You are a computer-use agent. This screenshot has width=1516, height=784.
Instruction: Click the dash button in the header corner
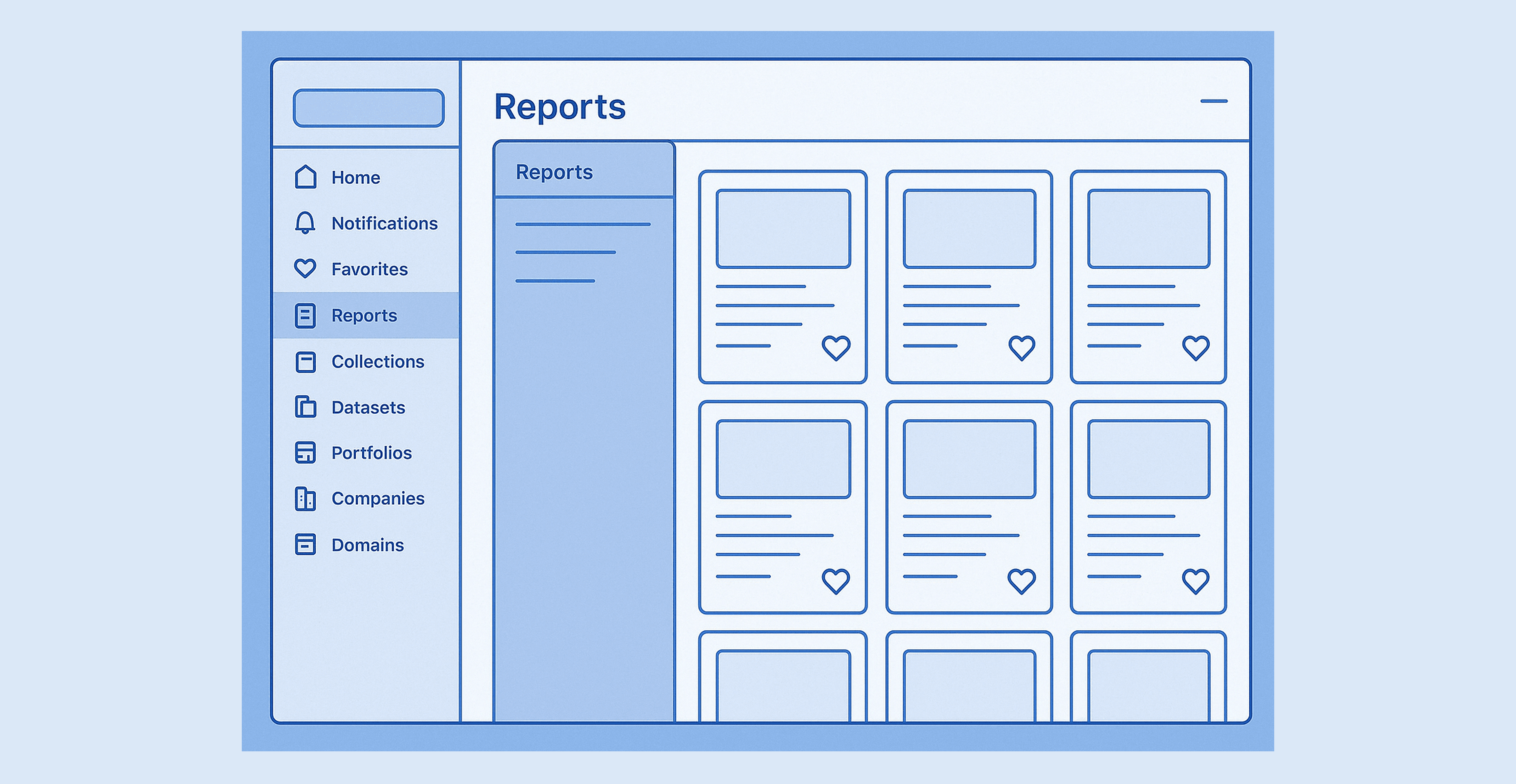[x=1214, y=101]
